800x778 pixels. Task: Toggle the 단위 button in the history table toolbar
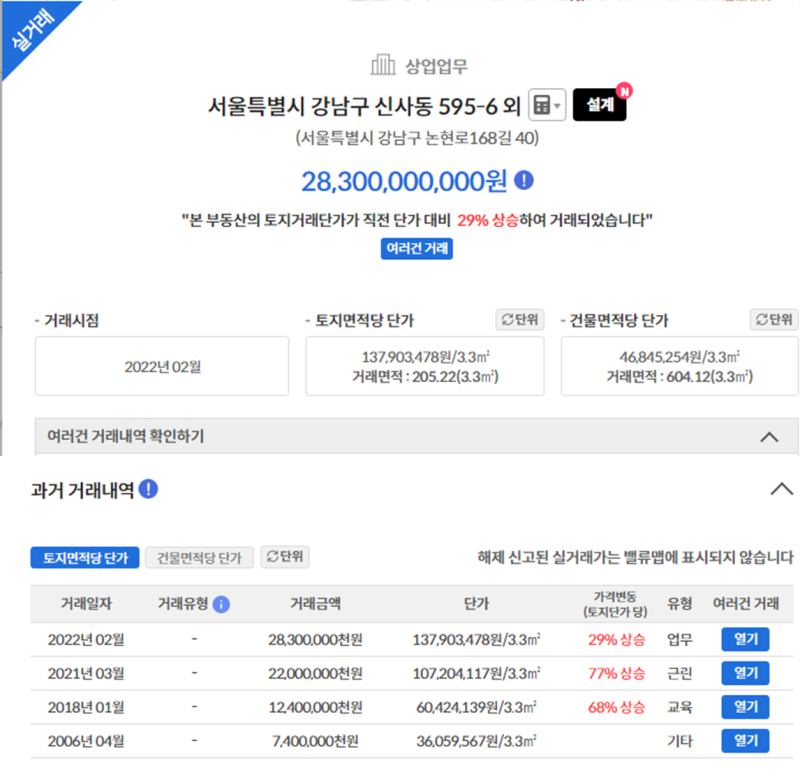pyautogui.click(x=285, y=557)
